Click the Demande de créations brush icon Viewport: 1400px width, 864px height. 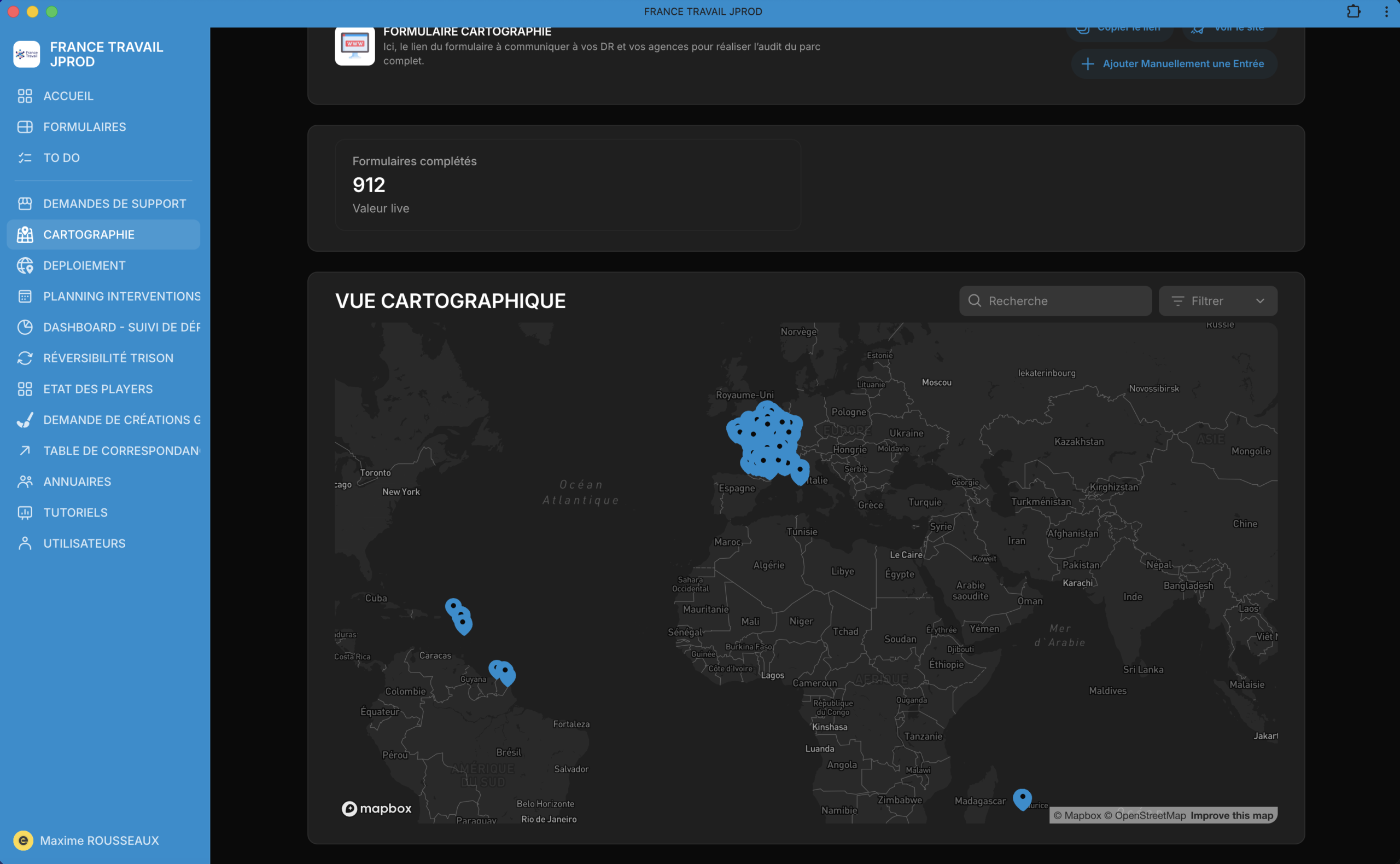click(x=25, y=420)
